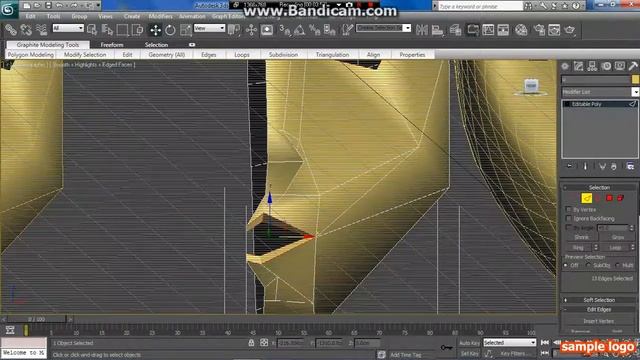Image resolution: width=640 pixels, height=360 pixels.
Task: Open the Schematic View icon
Action: pos(503,30)
